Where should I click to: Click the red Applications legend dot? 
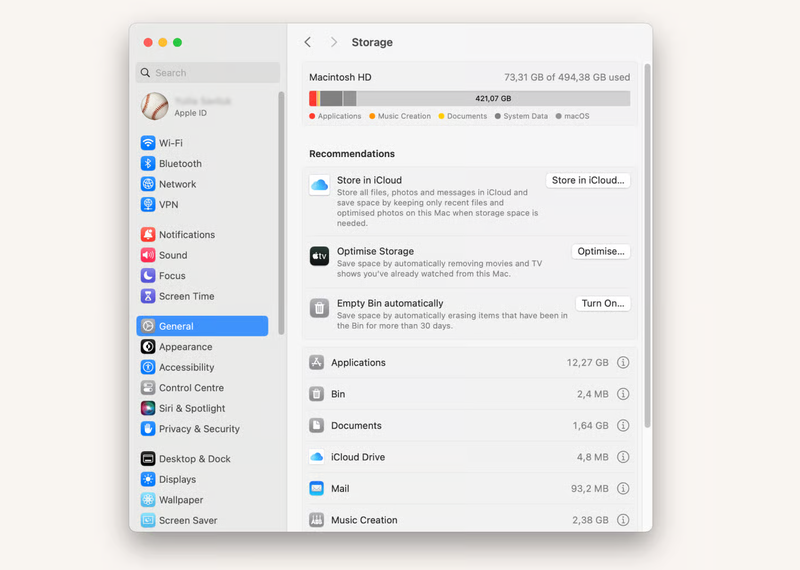click(x=312, y=116)
